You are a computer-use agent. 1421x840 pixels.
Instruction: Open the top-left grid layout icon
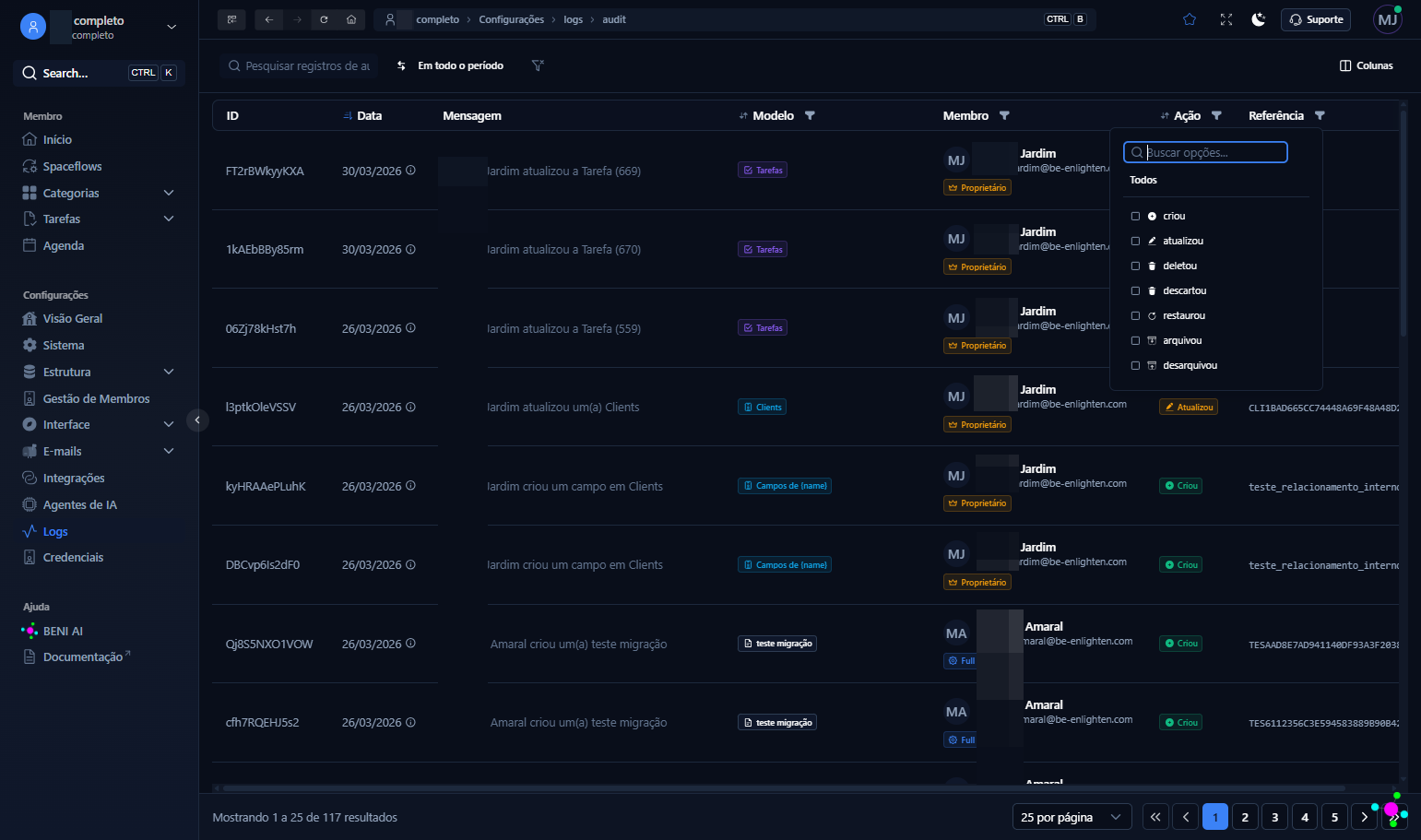coord(231,19)
